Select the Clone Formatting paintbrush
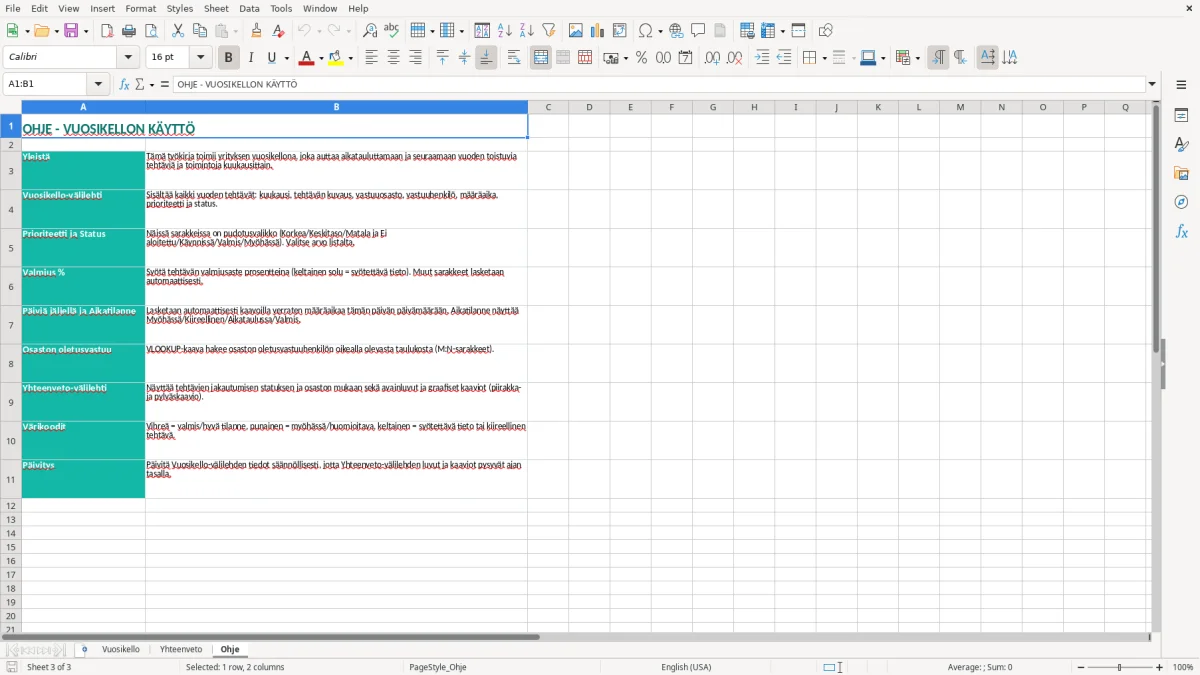Image resolution: width=1200 pixels, height=675 pixels. (x=256, y=31)
